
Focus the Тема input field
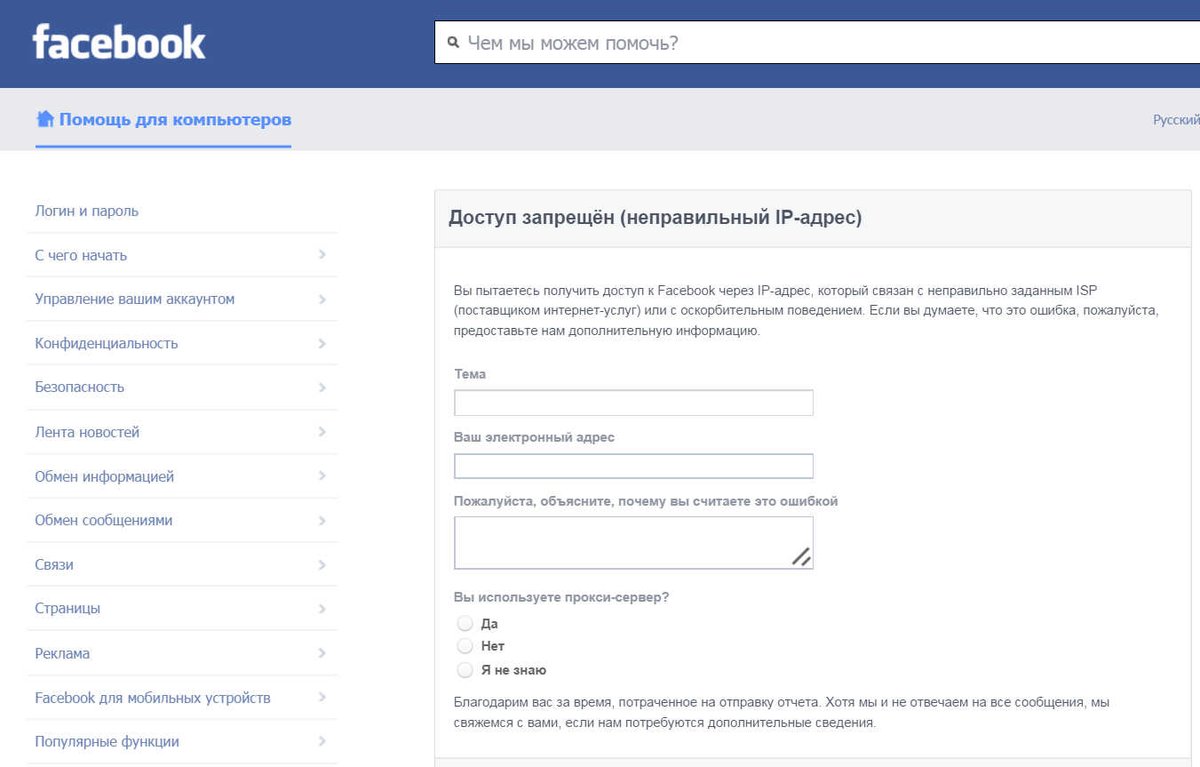[633, 403]
